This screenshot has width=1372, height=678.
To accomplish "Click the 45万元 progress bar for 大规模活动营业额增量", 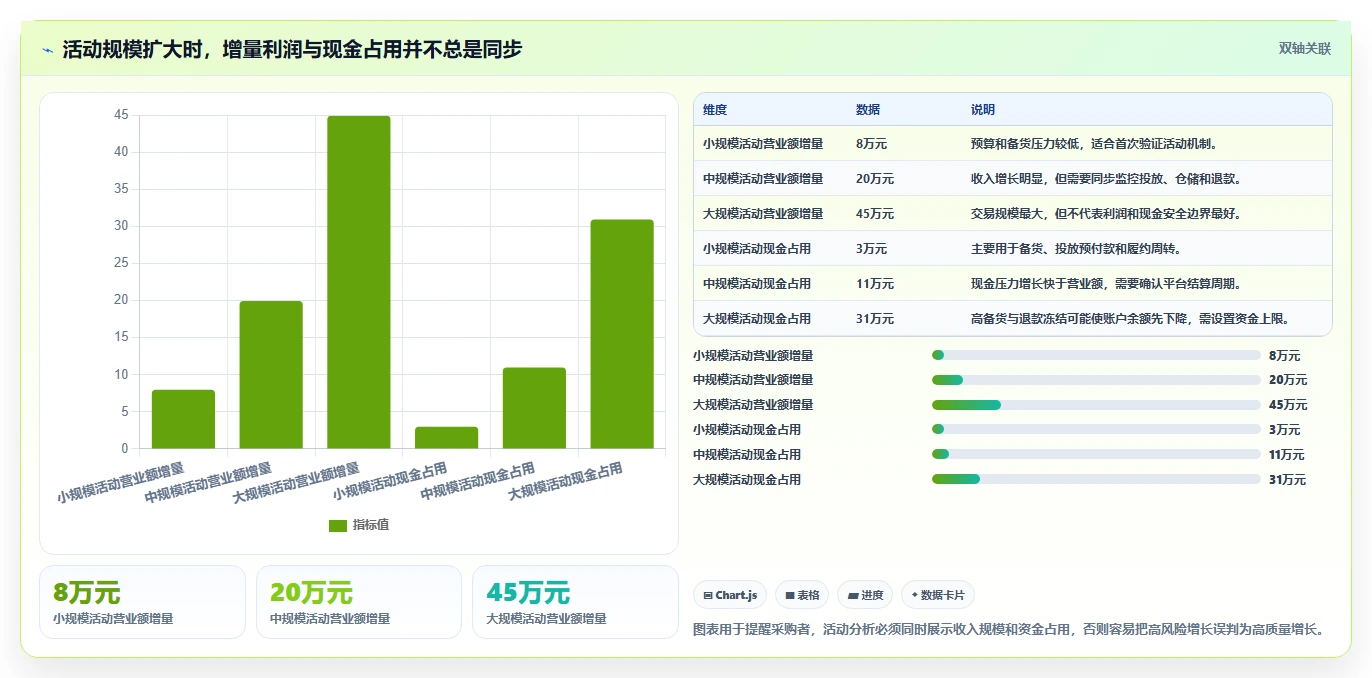I will pos(1096,405).
